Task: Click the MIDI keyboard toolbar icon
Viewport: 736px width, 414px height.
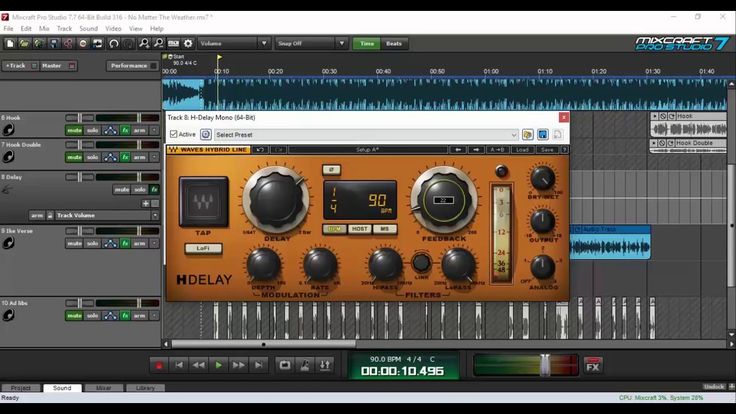Action: (173, 44)
